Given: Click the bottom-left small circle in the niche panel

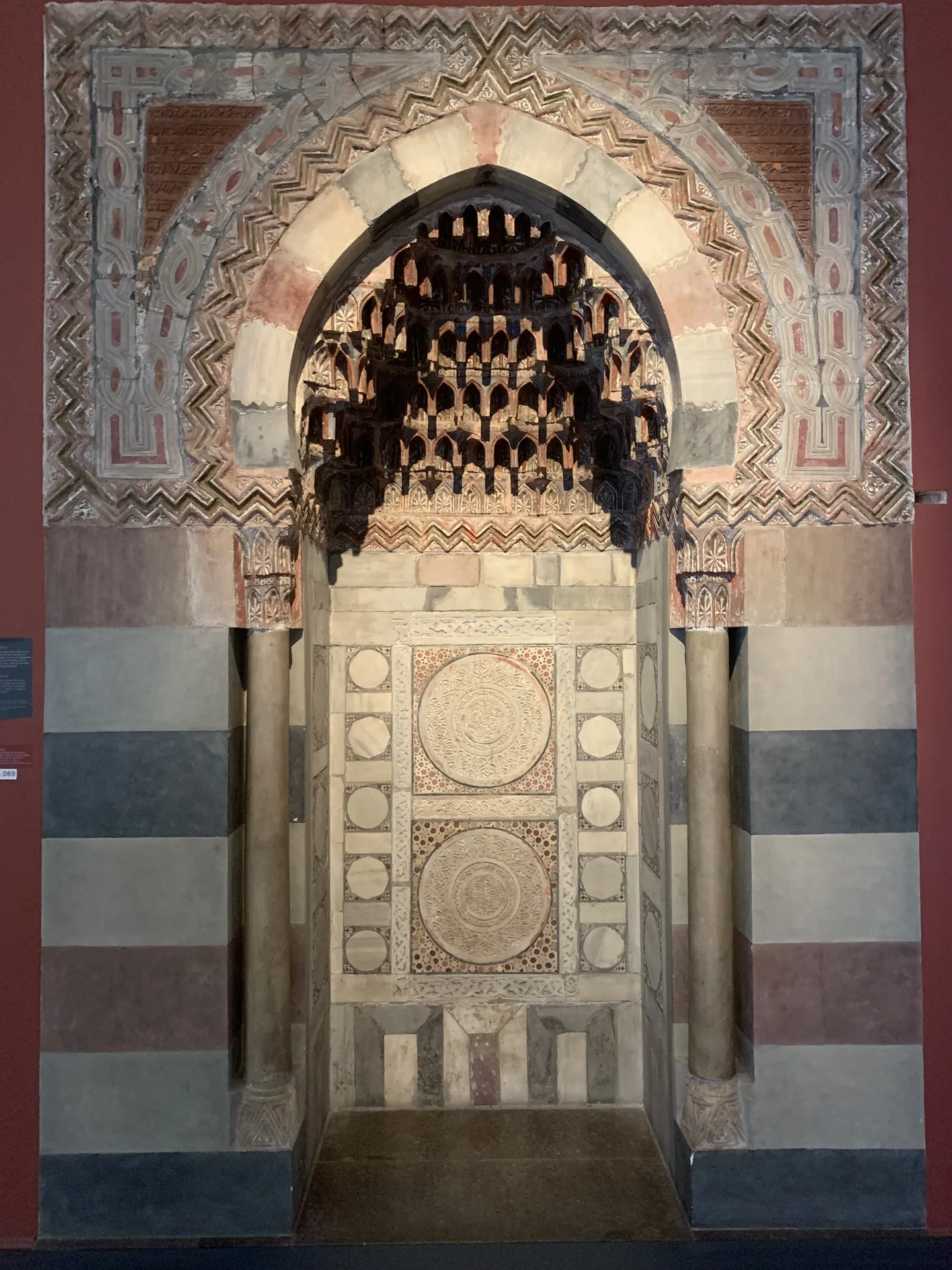Looking at the screenshot, I should pyautogui.click(x=369, y=947).
